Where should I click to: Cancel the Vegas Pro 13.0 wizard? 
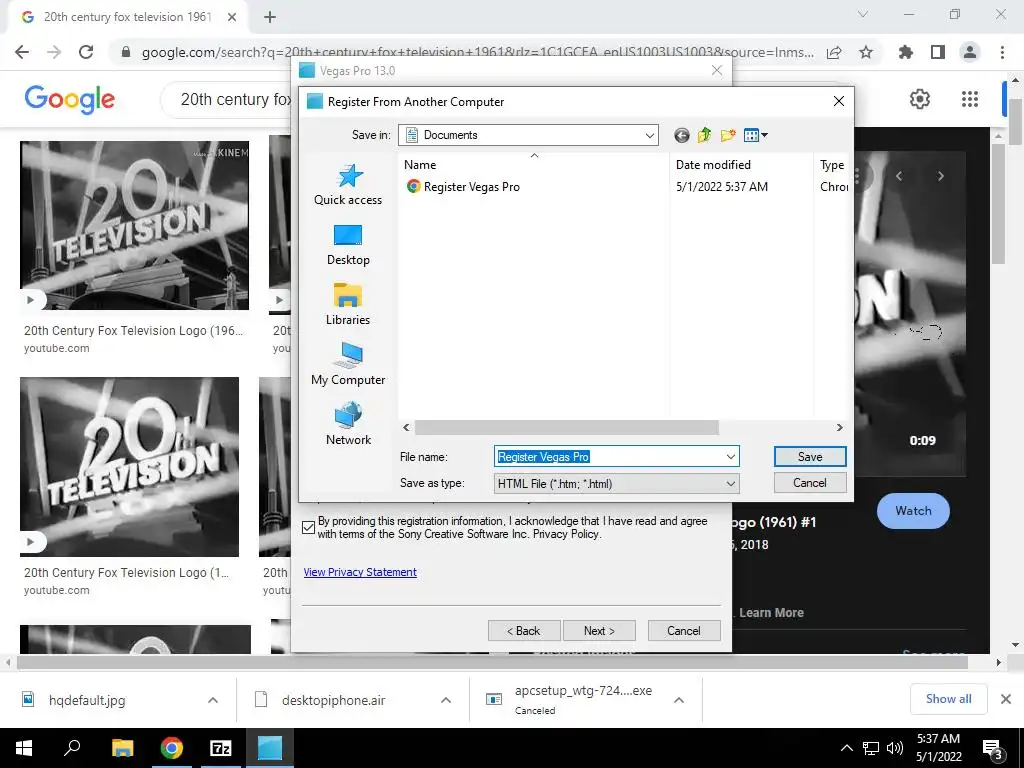[x=684, y=631]
